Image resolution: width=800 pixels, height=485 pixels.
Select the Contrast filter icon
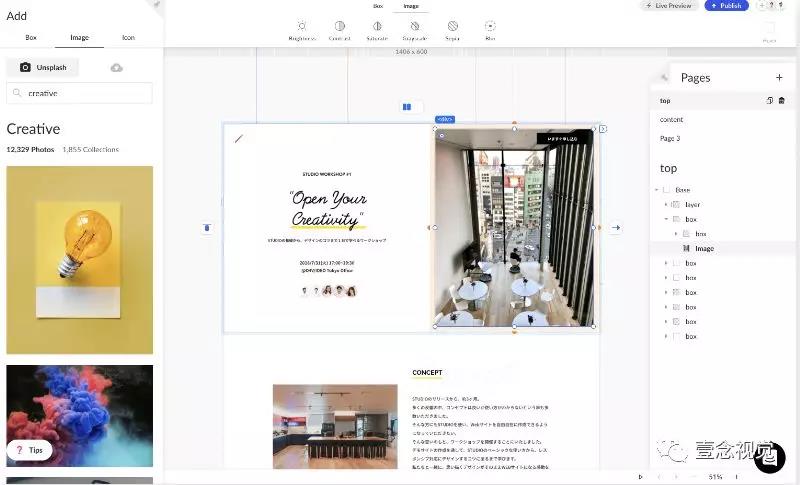(340, 26)
